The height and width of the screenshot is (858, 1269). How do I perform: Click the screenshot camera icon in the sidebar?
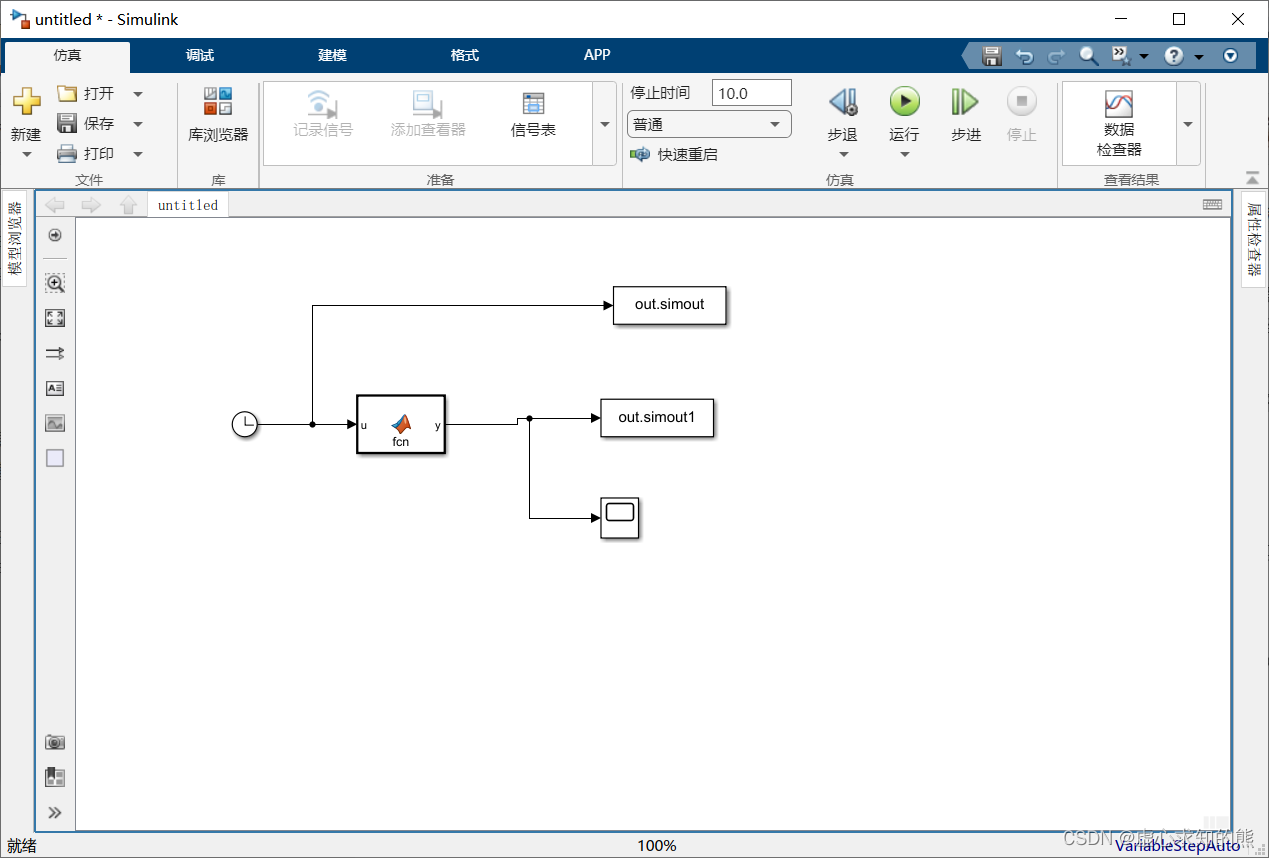tap(55, 742)
